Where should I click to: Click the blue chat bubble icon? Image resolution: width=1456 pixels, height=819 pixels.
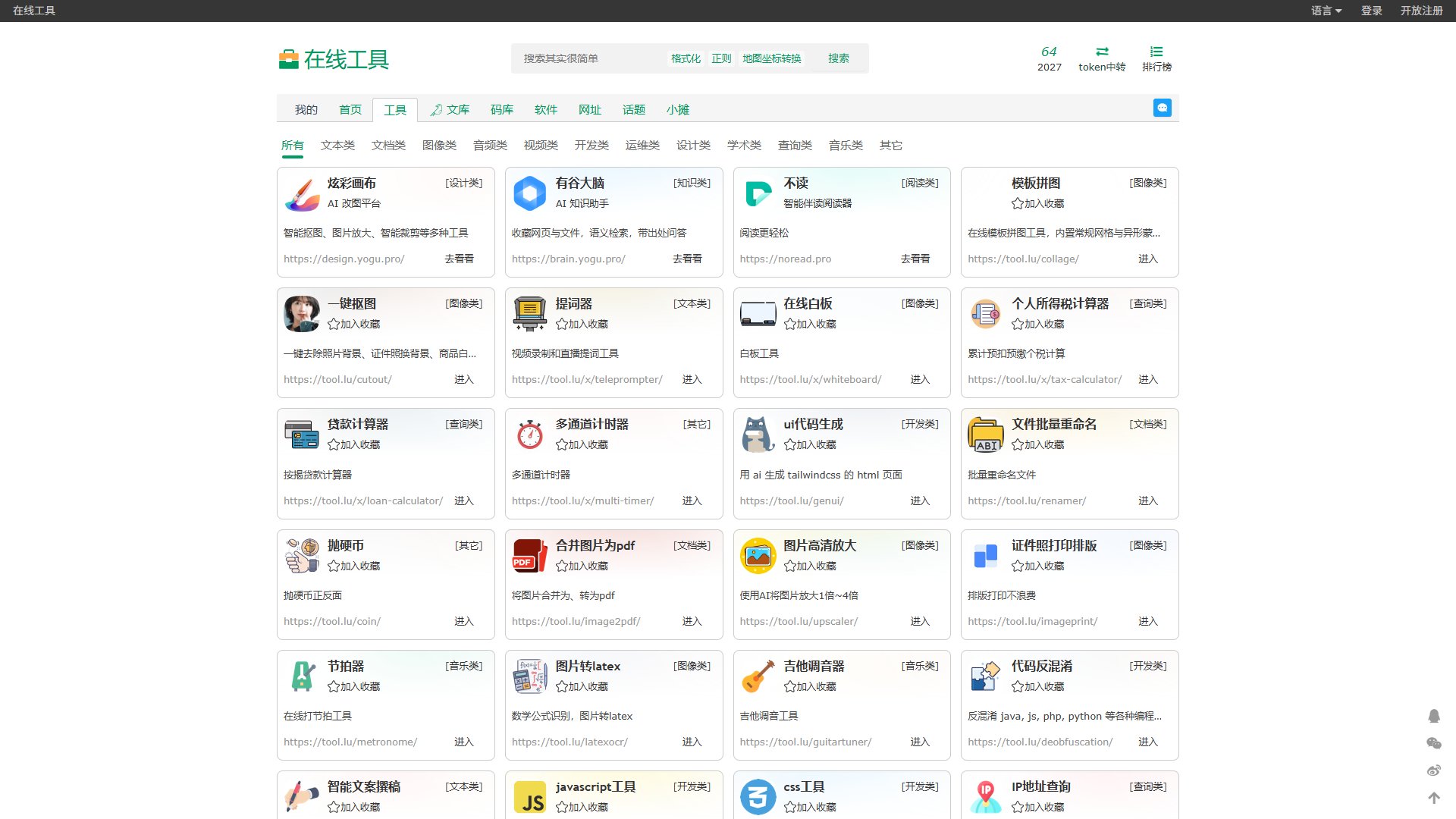[1162, 108]
